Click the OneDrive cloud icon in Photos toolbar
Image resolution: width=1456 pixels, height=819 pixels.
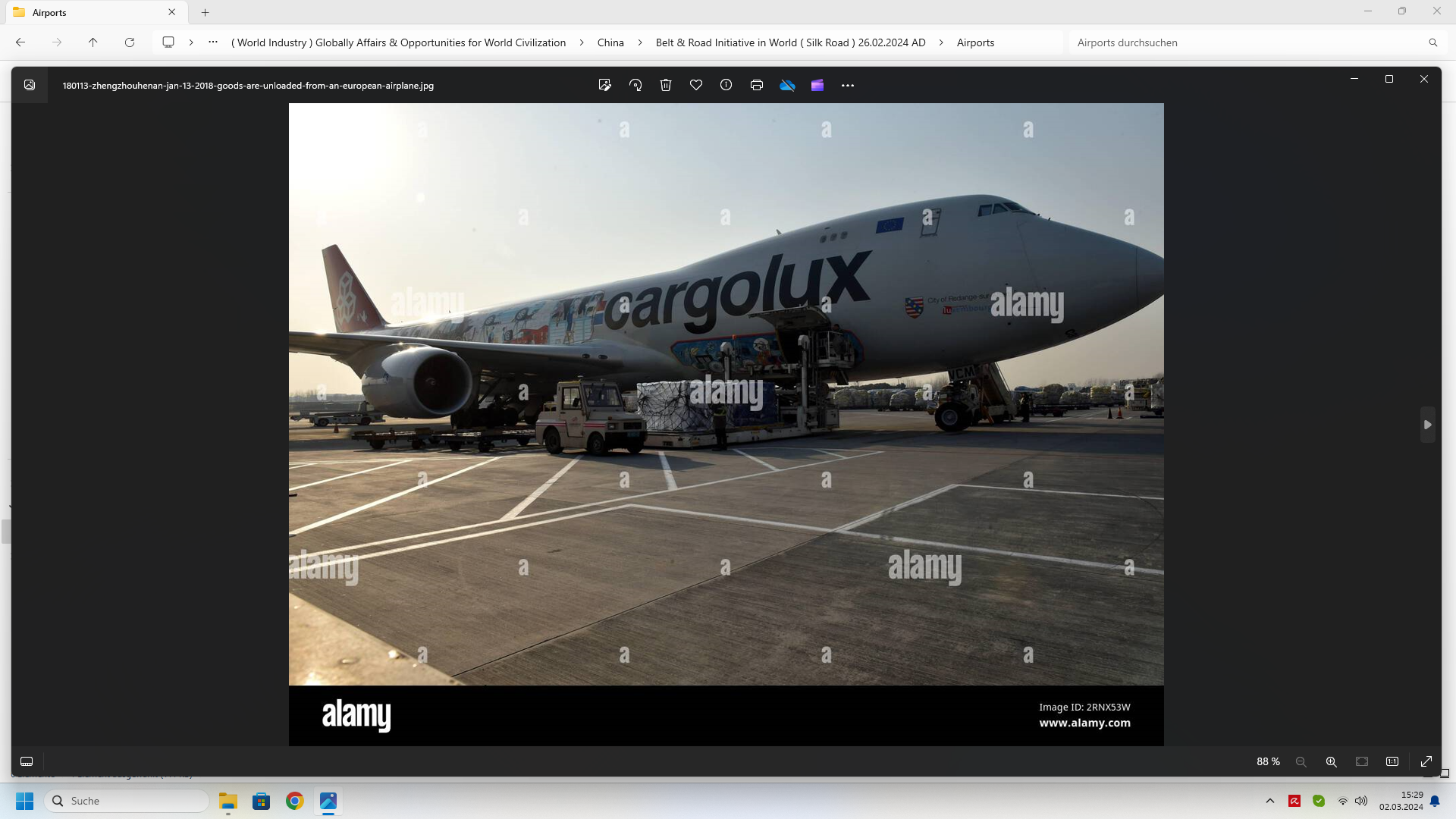tap(787, 85)
